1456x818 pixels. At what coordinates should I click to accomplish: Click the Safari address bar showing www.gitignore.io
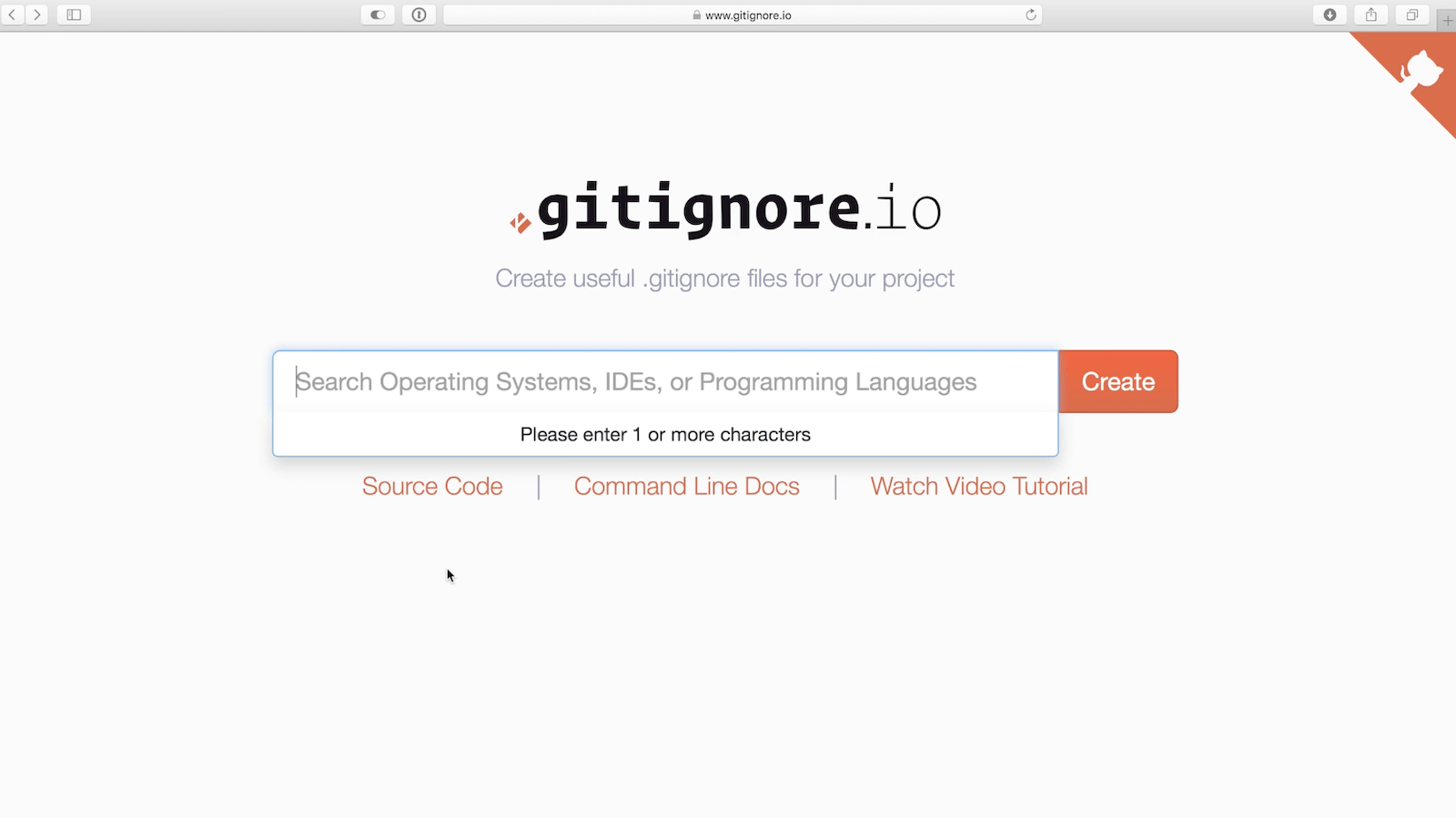point(742,15)
